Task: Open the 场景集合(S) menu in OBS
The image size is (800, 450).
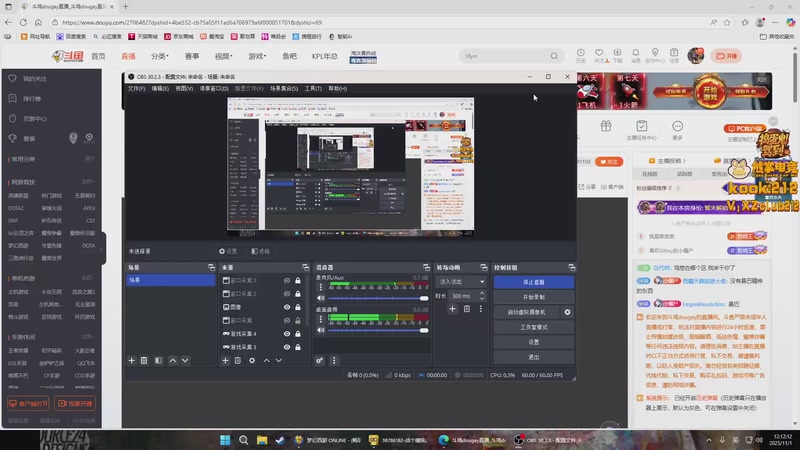Action: pos(284,88)
